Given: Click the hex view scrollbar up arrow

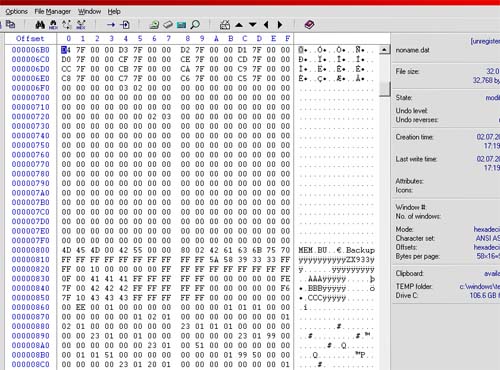Looking at the screenshot, I should (384, 50).
